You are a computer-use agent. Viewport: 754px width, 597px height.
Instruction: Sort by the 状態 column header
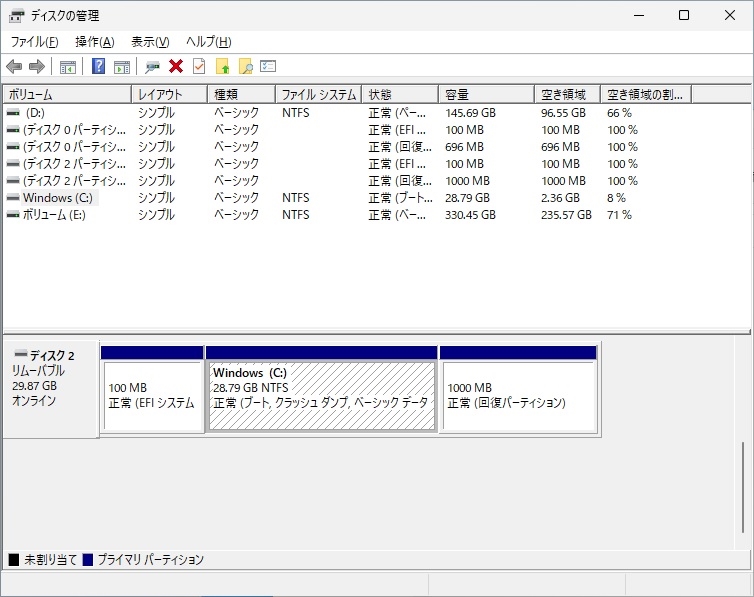coord(400,95)
